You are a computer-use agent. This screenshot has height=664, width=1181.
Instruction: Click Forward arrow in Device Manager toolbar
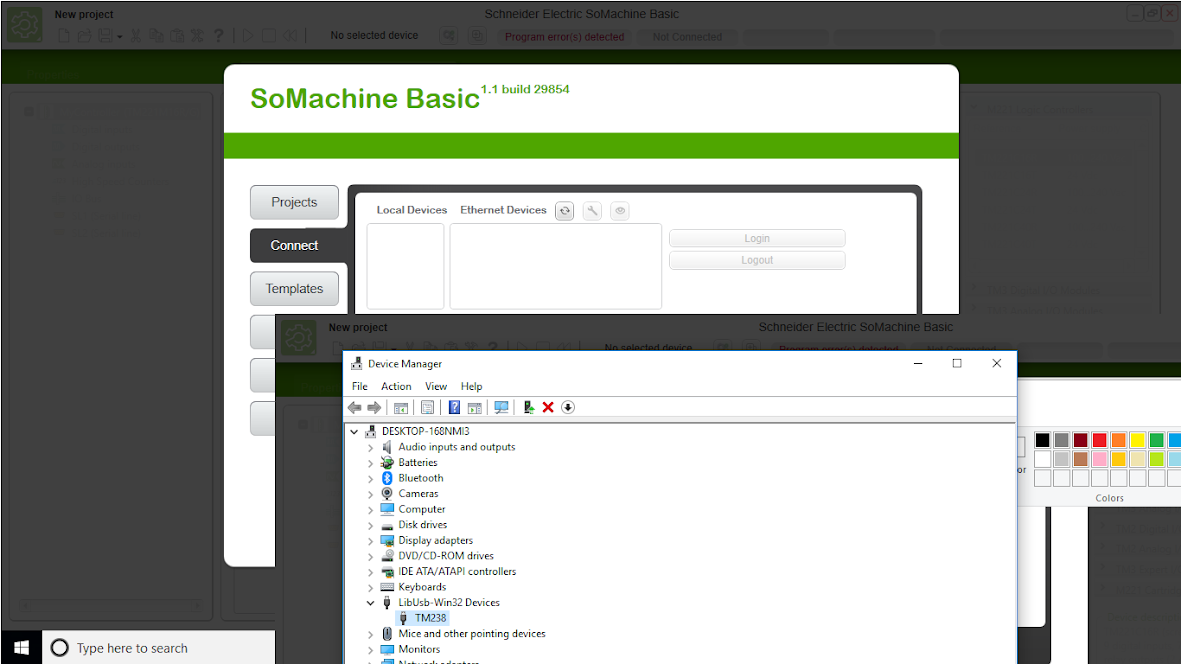pos(374,407)
